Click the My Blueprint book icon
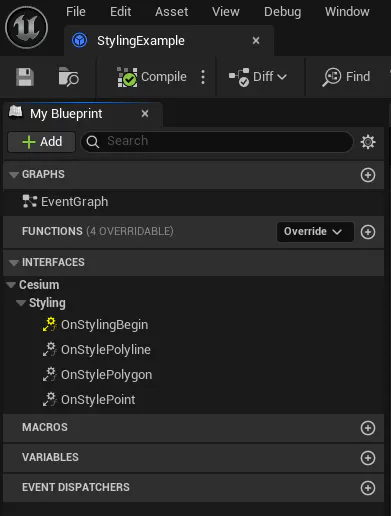This screenshot has height=516, width=391. pyautogui.click(x=16, y=112)
